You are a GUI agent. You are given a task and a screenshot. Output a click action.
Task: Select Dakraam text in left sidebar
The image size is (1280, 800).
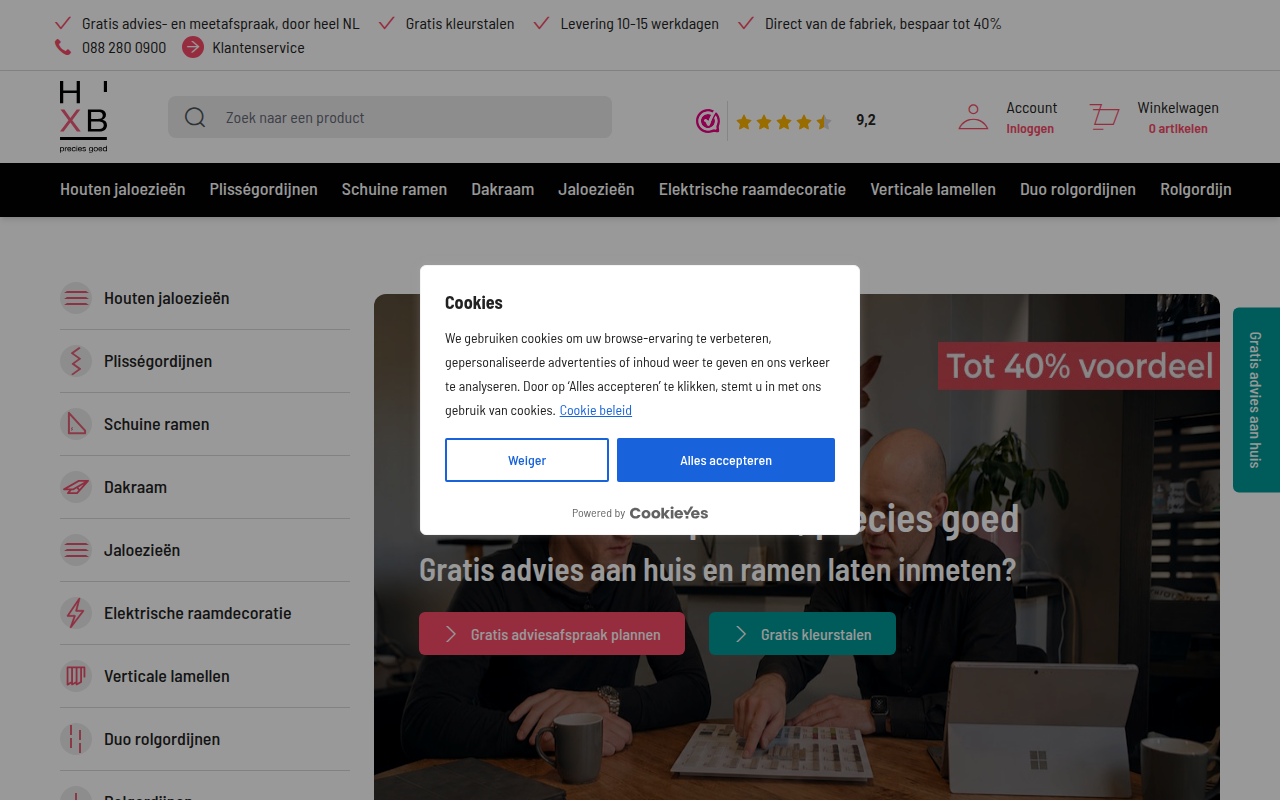[x=135, y=487]
